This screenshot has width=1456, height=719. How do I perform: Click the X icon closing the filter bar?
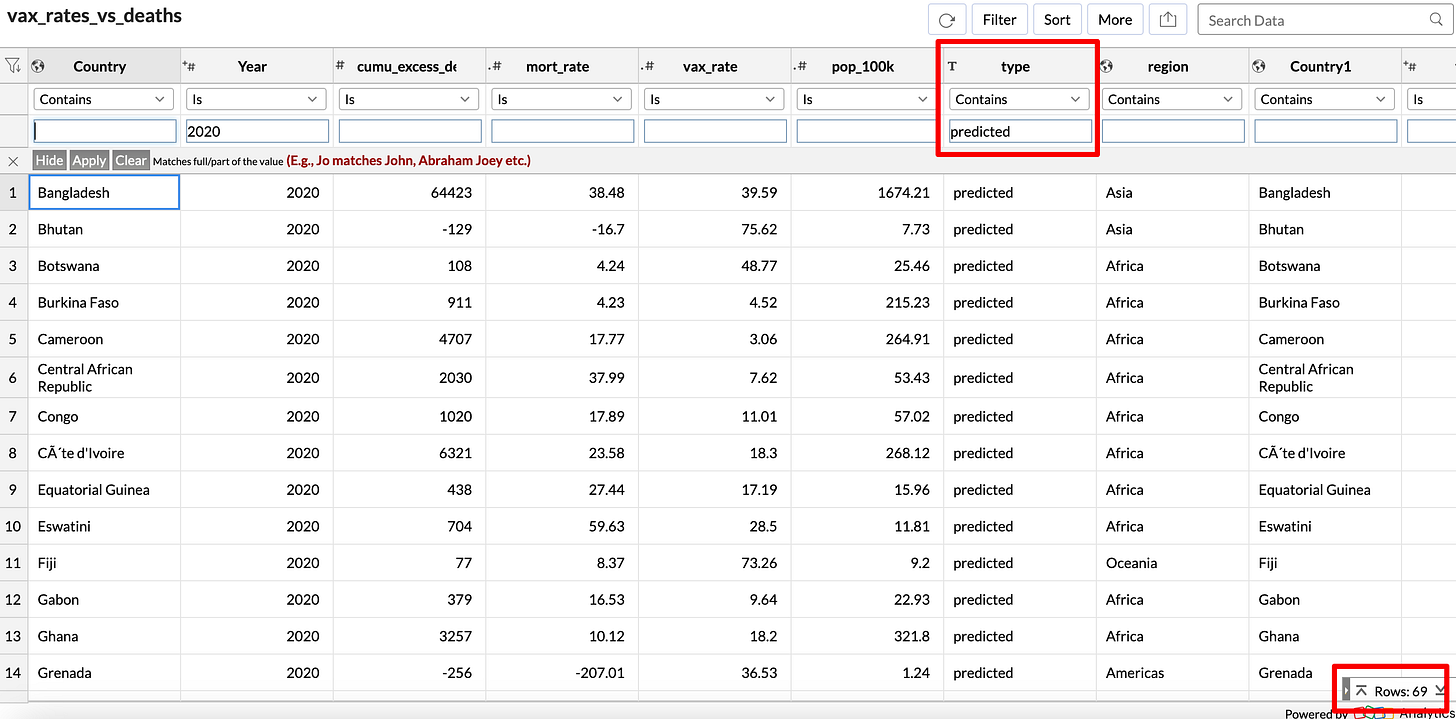(13, 161)
